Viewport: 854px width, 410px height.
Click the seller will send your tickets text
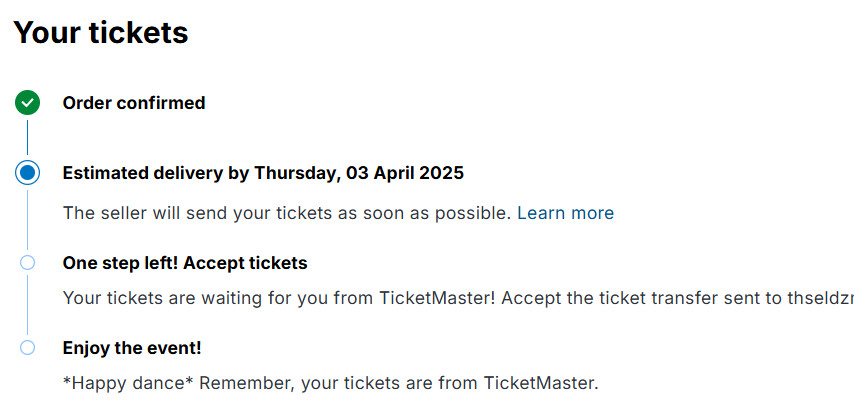click(x=287, y=213)
